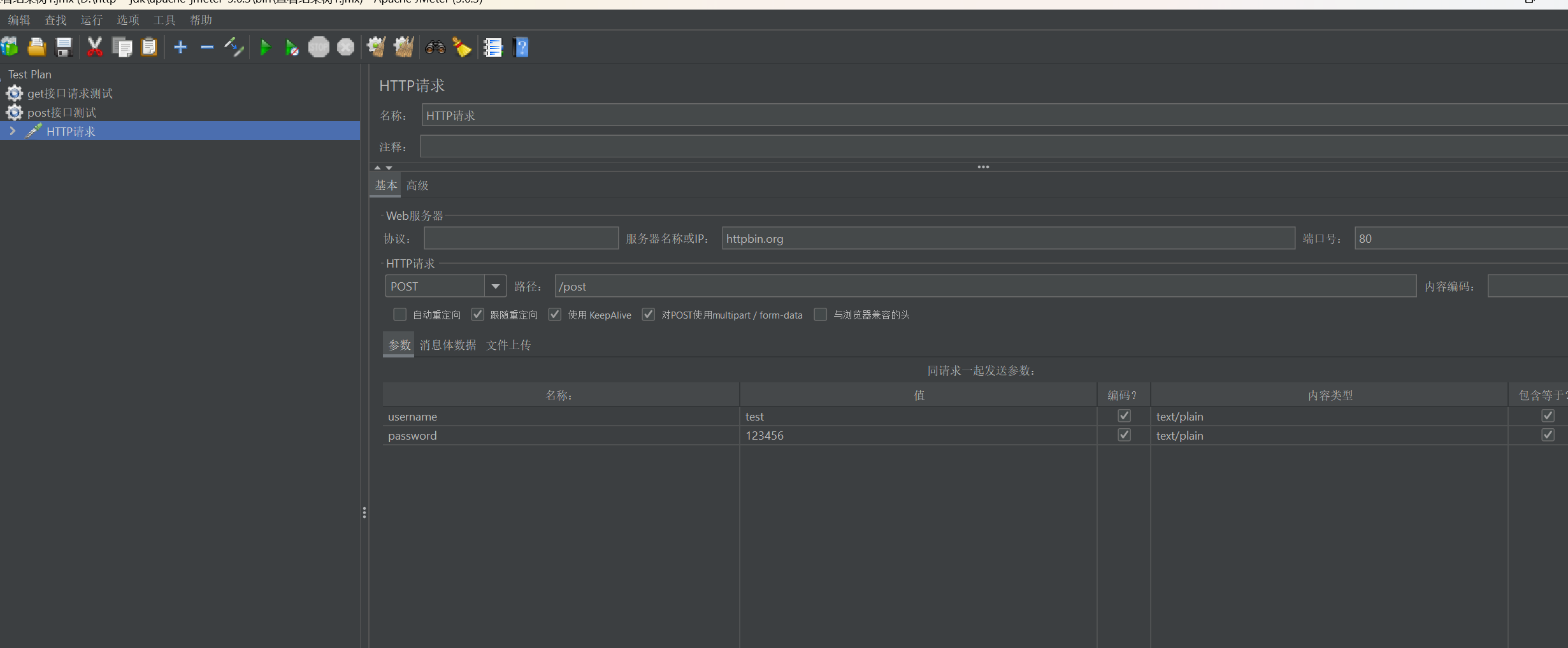Screen dimensions: 1568x648
Task: Click the Reset Search broom icon
Action: (462, 47)
